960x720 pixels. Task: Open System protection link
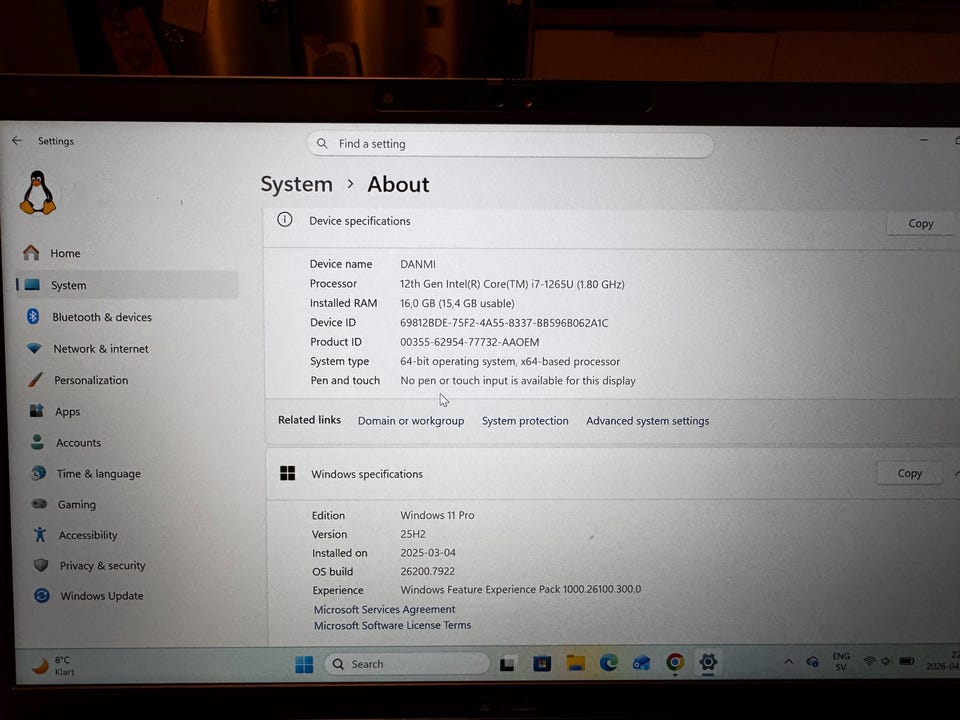[525, 421]
